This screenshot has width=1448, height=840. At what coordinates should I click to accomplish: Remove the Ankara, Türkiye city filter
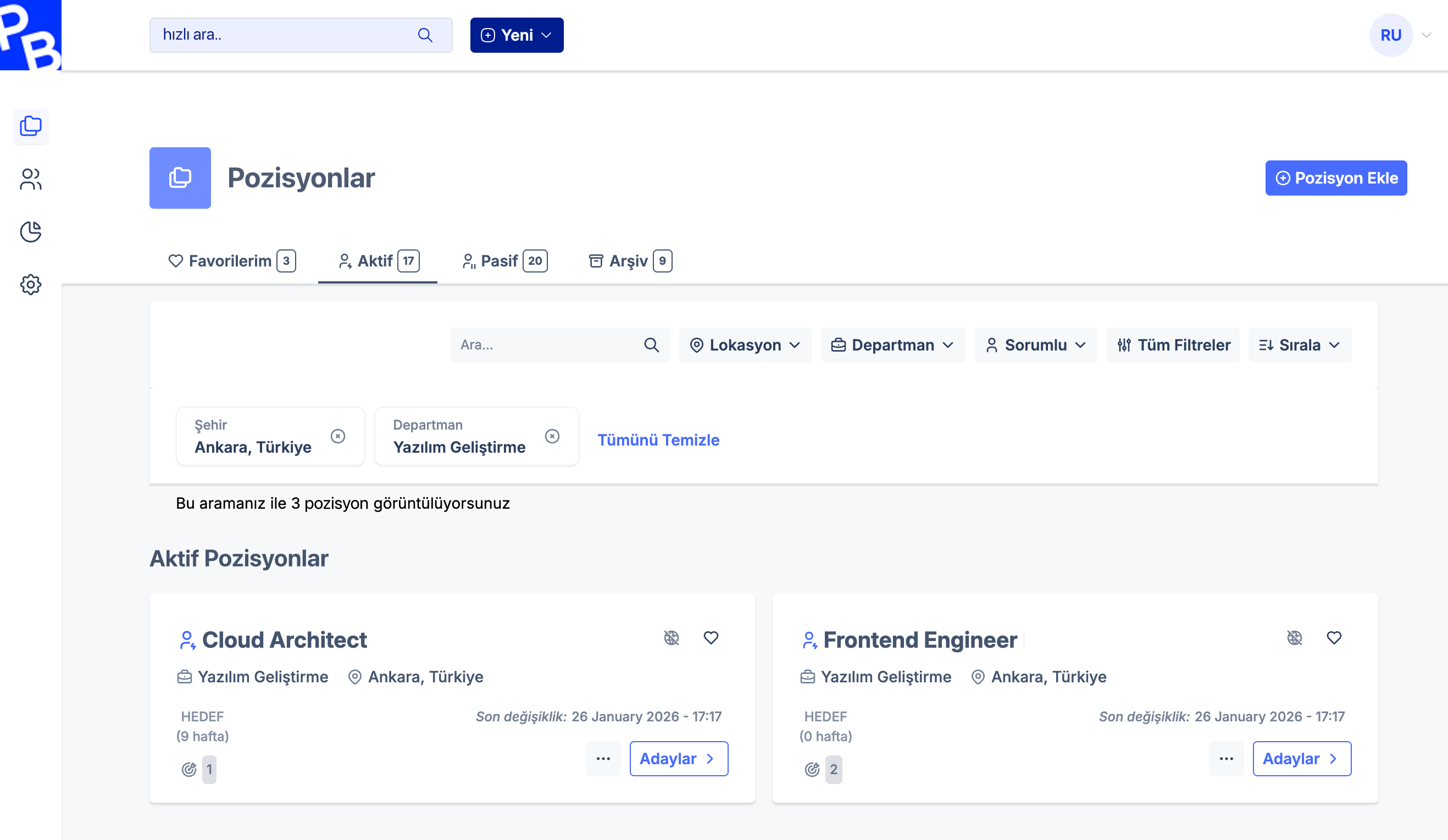(338, 436)
